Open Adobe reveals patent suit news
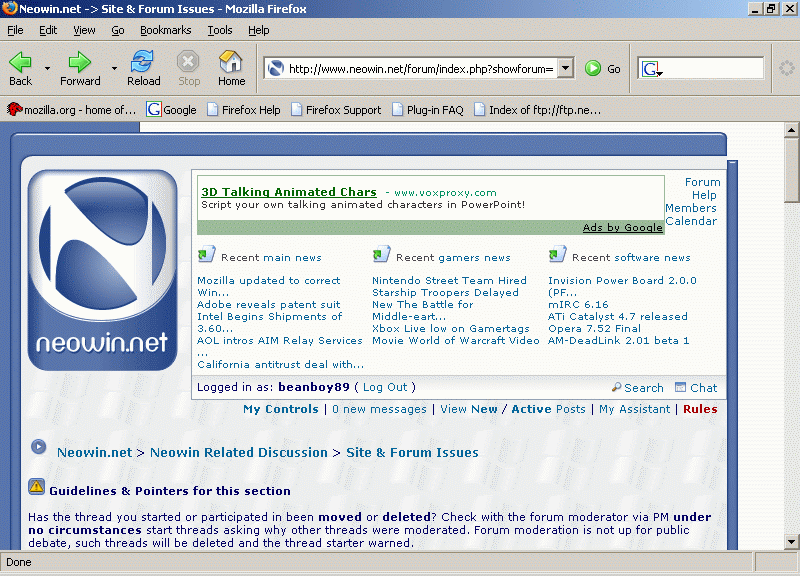Viewport: 800px width, 576px height. pyautogui.click(x=268, y=305)
